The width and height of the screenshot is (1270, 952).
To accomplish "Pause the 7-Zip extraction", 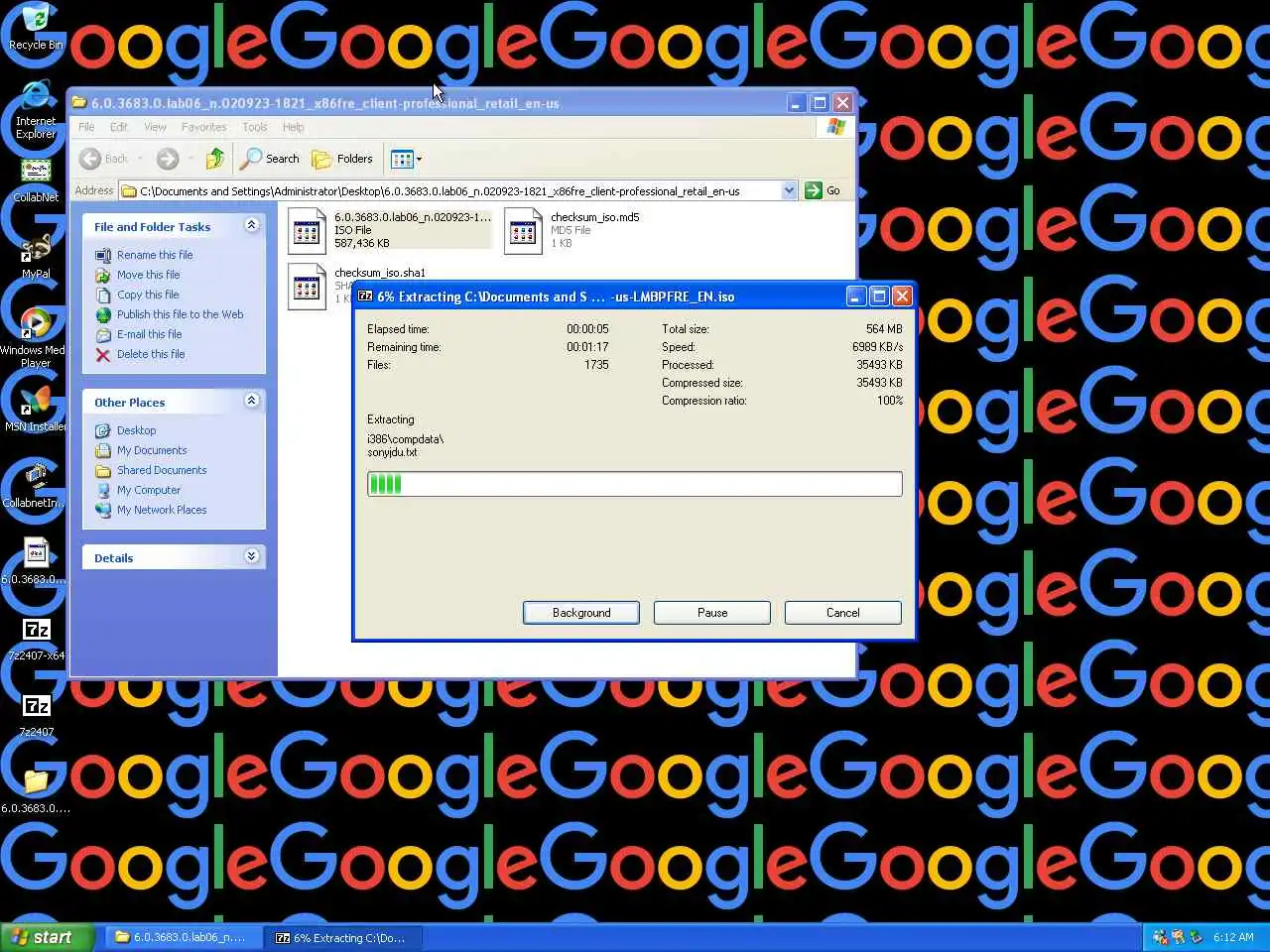I will (712, 613).
